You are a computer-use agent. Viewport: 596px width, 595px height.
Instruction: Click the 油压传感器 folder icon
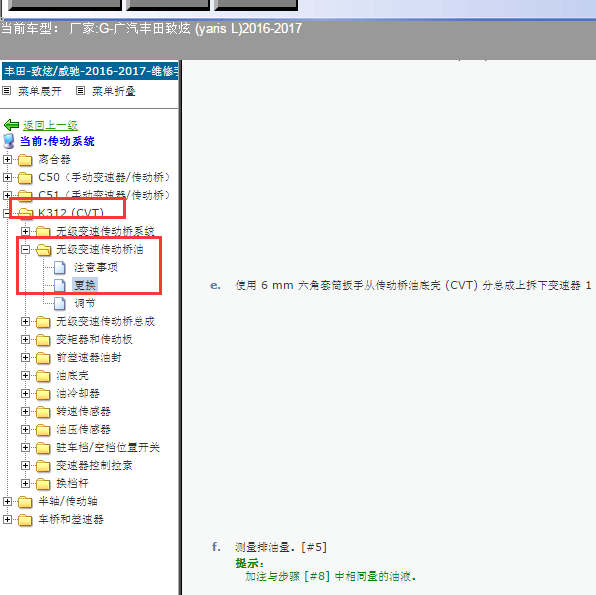43,430
